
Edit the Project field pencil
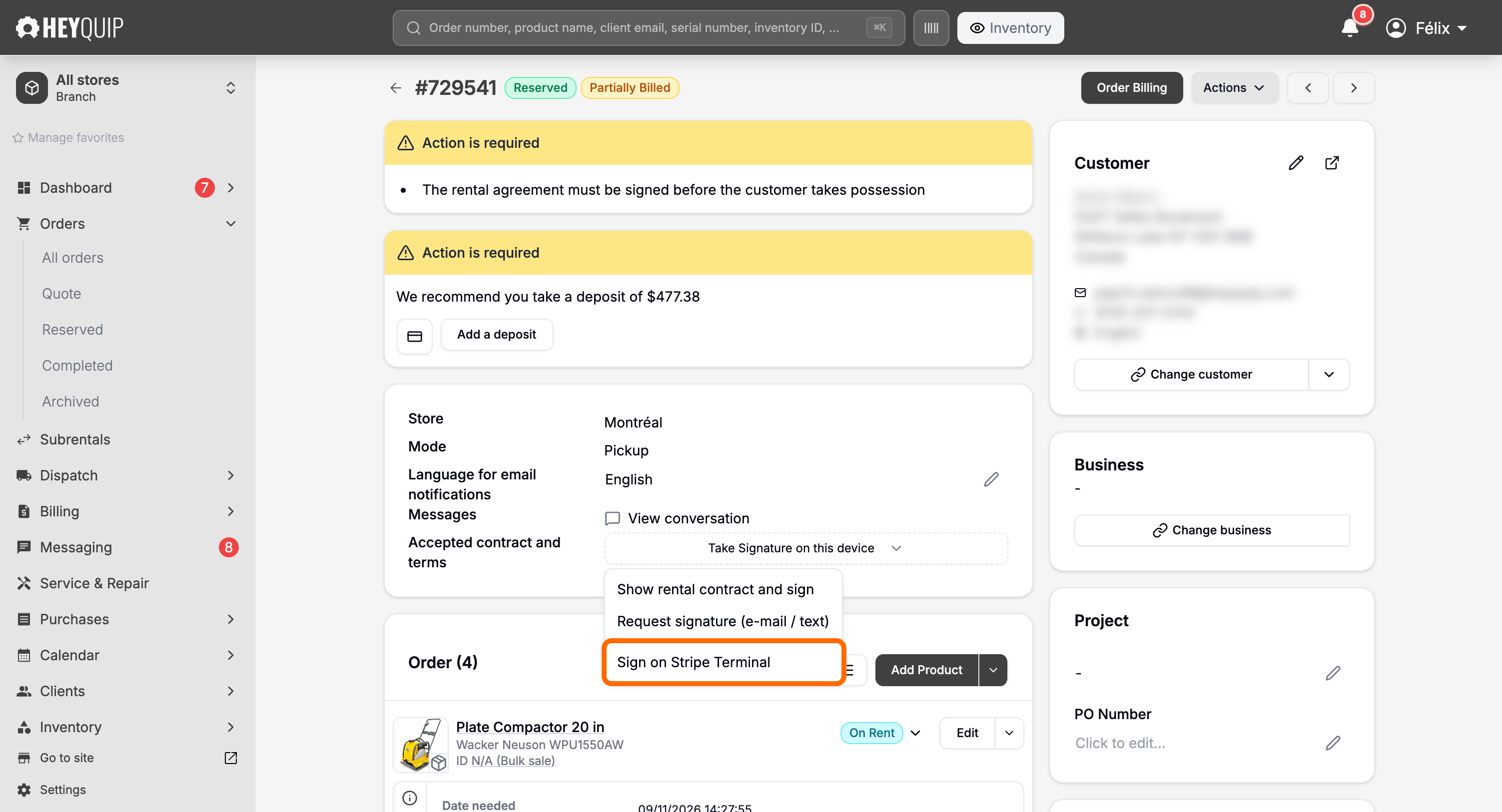click(1333, 673)
